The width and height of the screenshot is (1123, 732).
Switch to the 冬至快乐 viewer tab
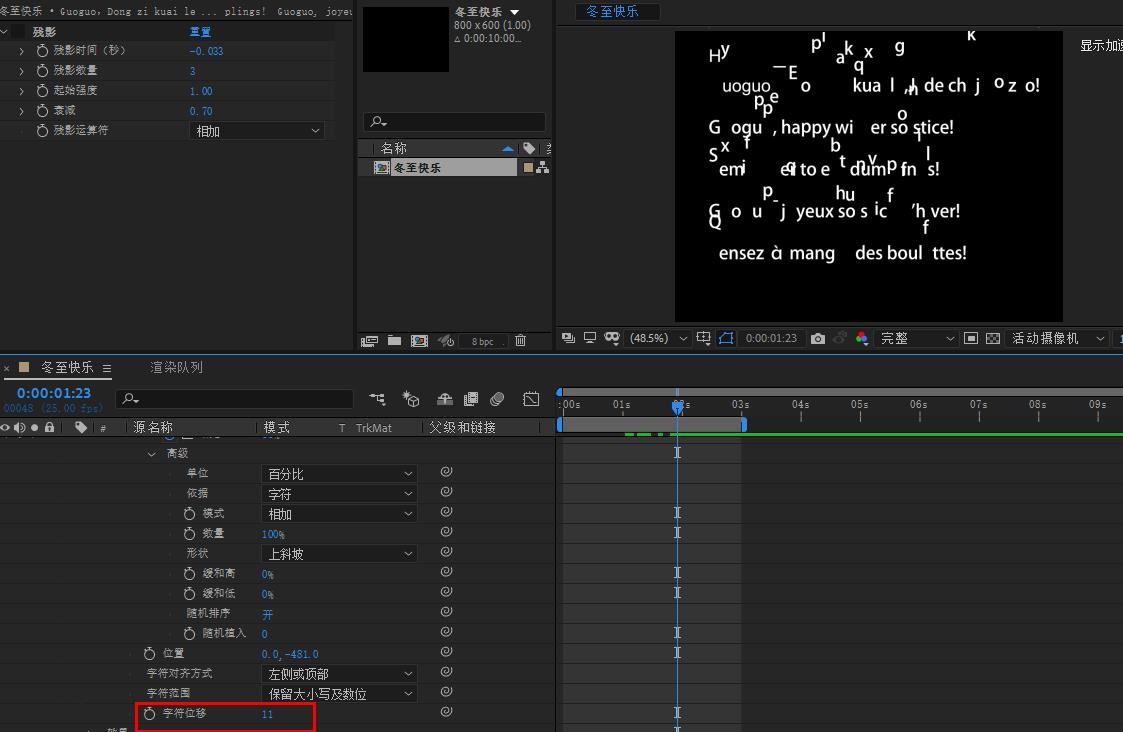pyautogui.click(x=612, y=11)
